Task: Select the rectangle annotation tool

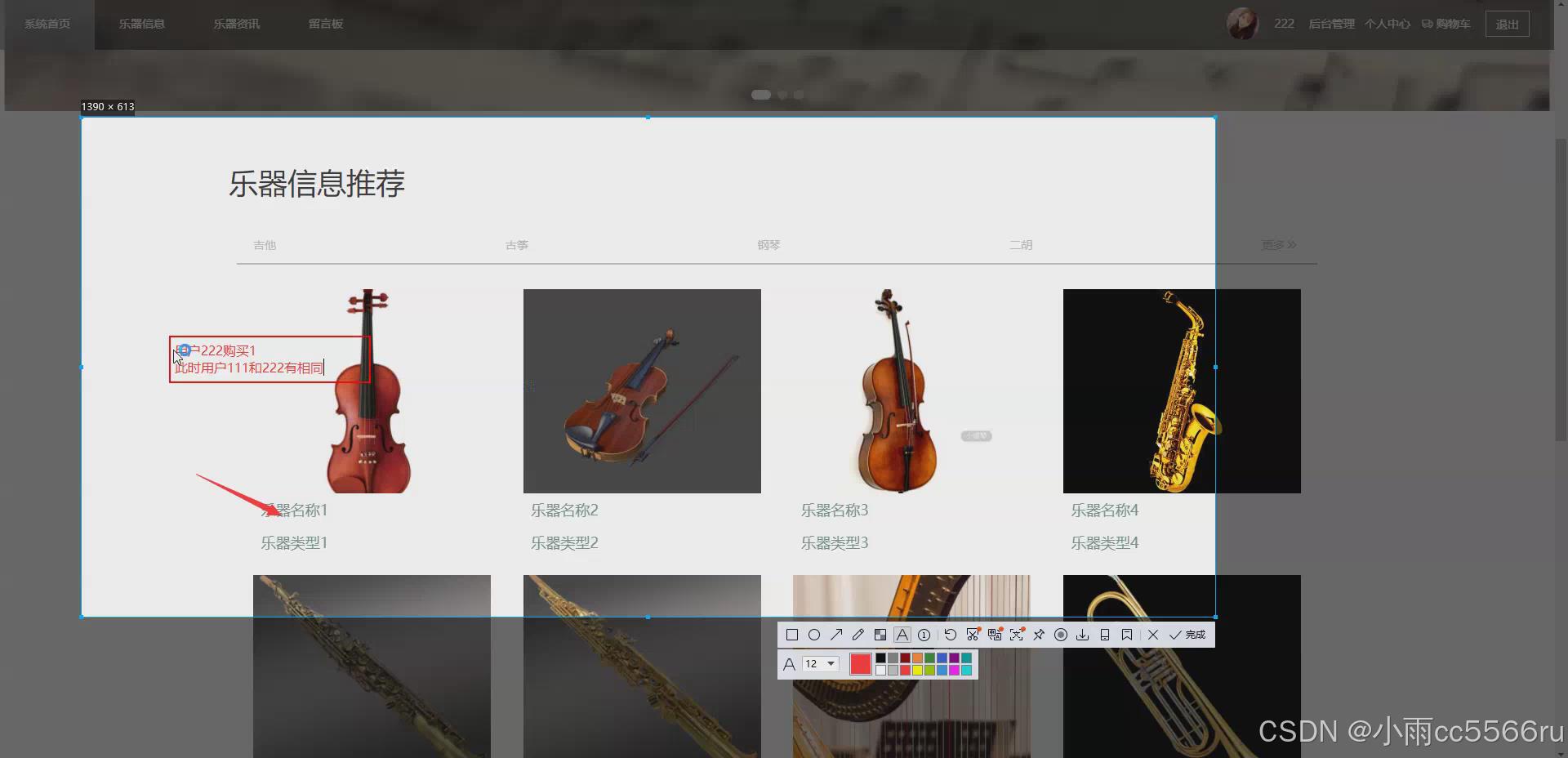Action: coord(792,635)
